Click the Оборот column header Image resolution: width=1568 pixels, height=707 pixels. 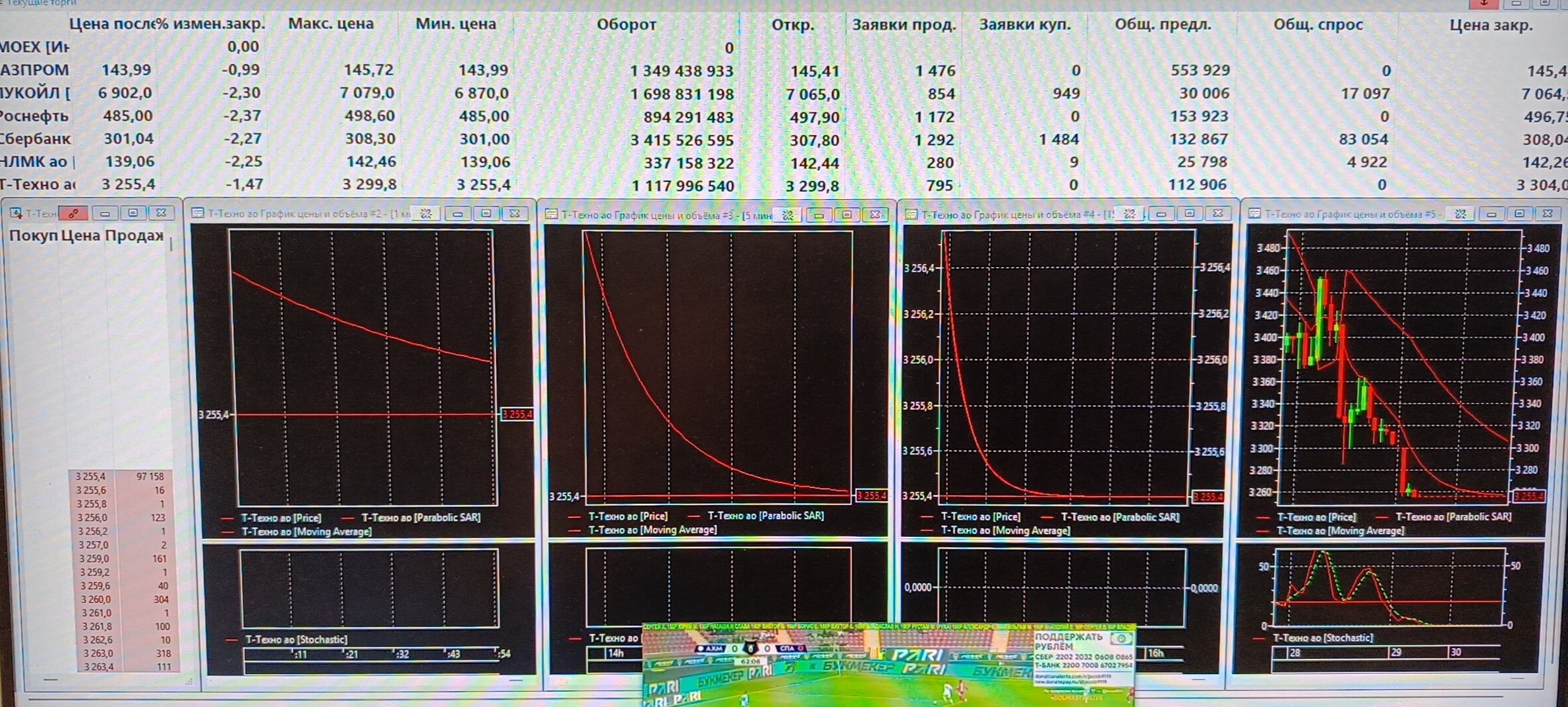coord(625,24)
